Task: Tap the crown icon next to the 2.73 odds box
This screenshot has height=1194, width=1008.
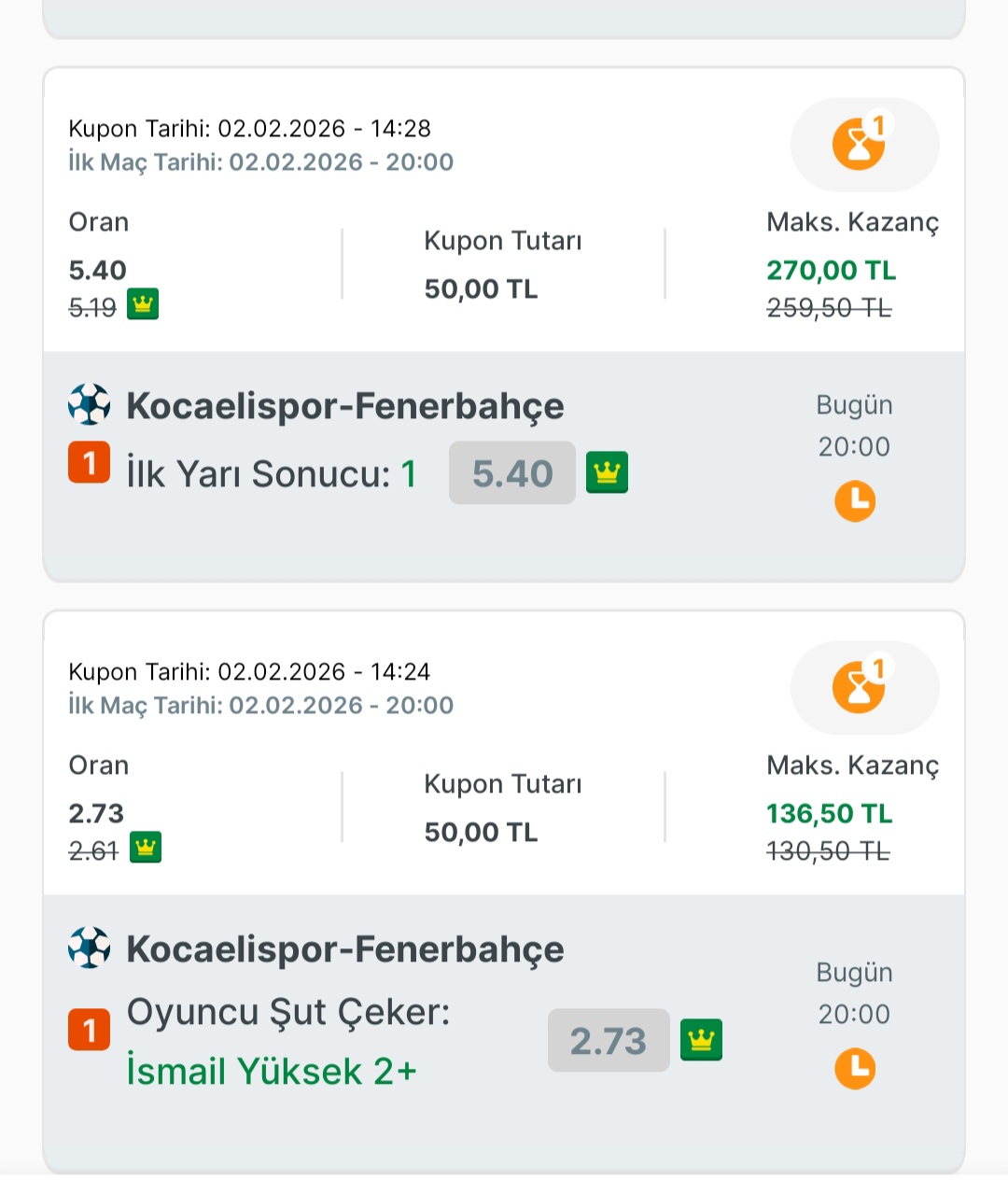Action: [701, 1040]
